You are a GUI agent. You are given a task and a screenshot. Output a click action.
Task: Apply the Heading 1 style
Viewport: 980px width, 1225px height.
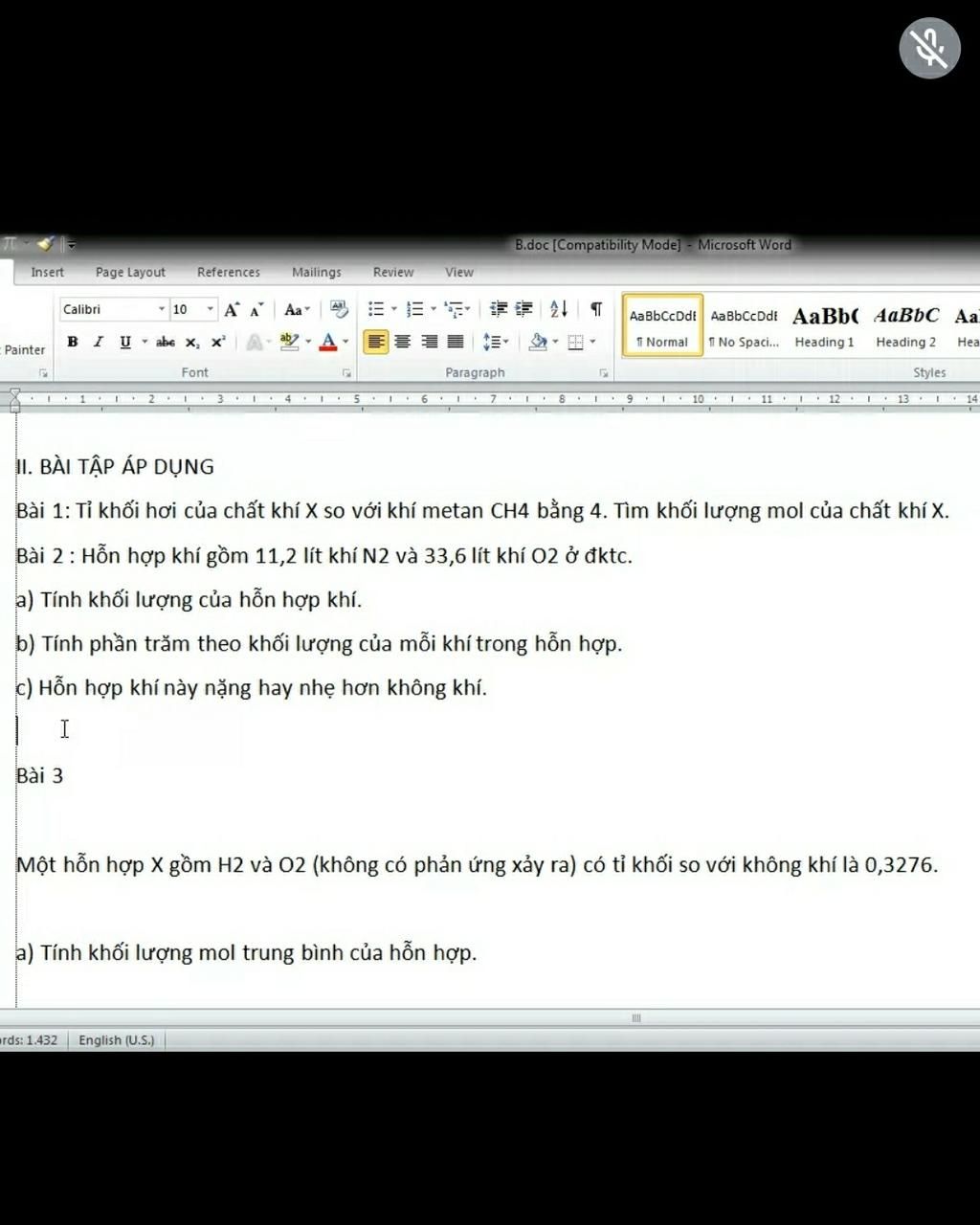[824, 325]
